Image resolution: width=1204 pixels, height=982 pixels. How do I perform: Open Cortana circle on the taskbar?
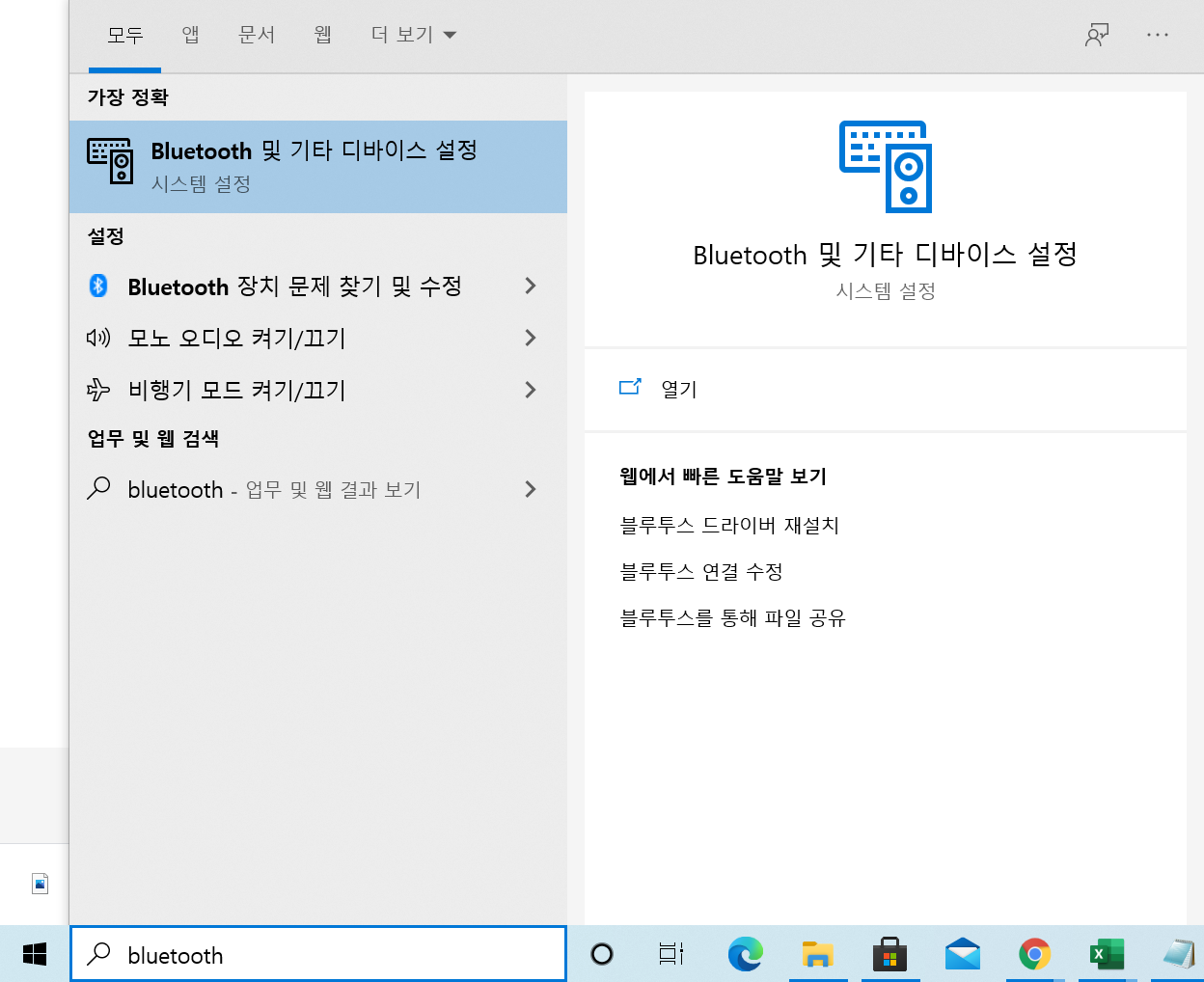602,954
